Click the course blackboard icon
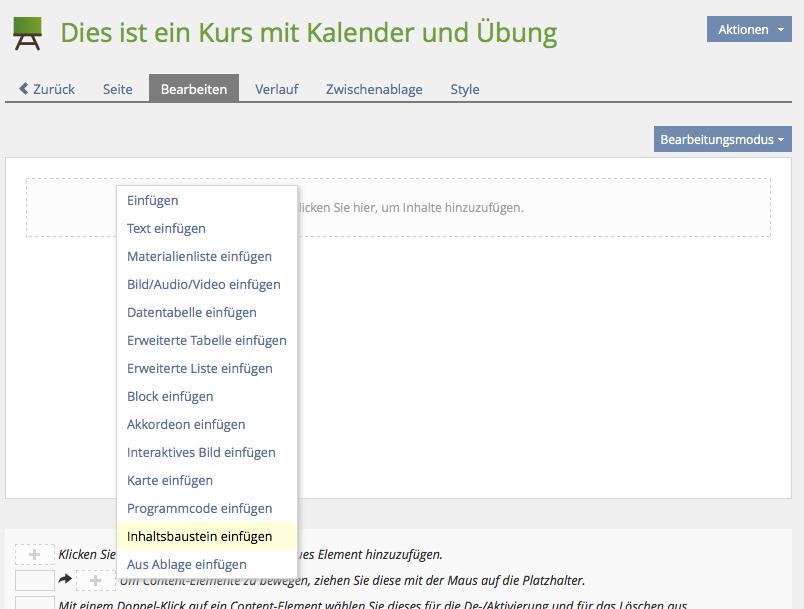The width and height of the screenshot is (804, 609). (x=27, y=34)
